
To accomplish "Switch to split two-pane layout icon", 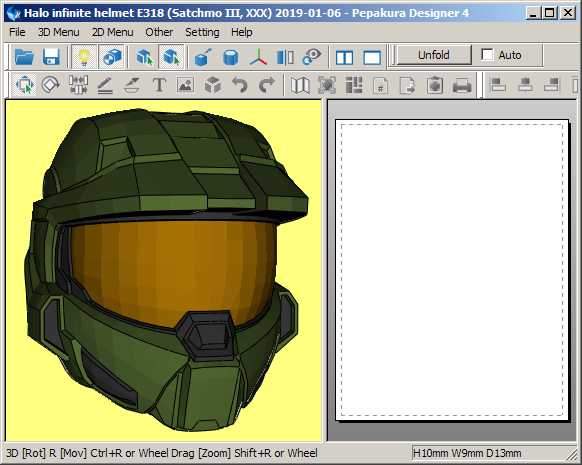I will pos(344,58).
